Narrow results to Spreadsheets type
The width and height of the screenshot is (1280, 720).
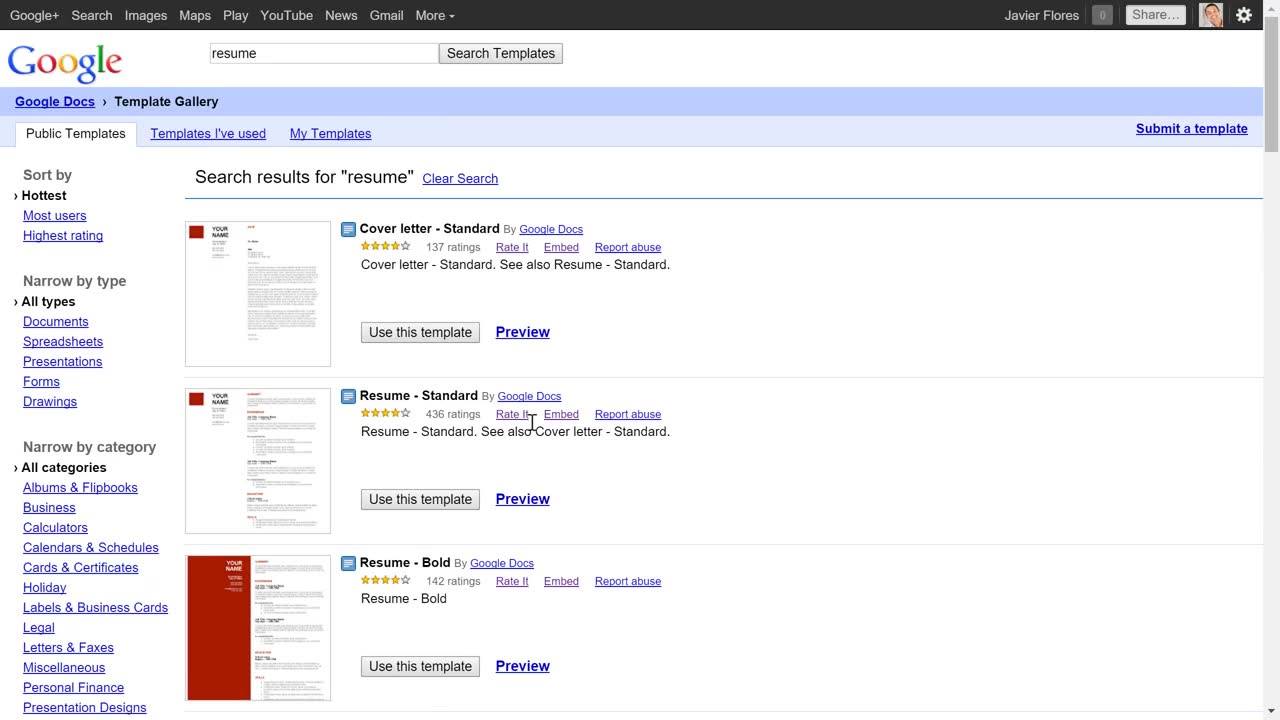pos(63,342)
